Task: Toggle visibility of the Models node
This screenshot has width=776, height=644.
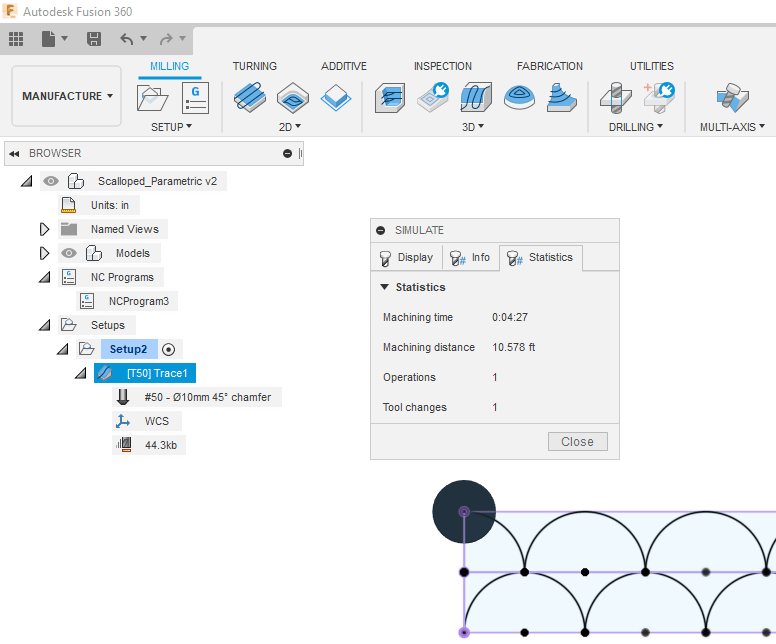Action: 68,253
